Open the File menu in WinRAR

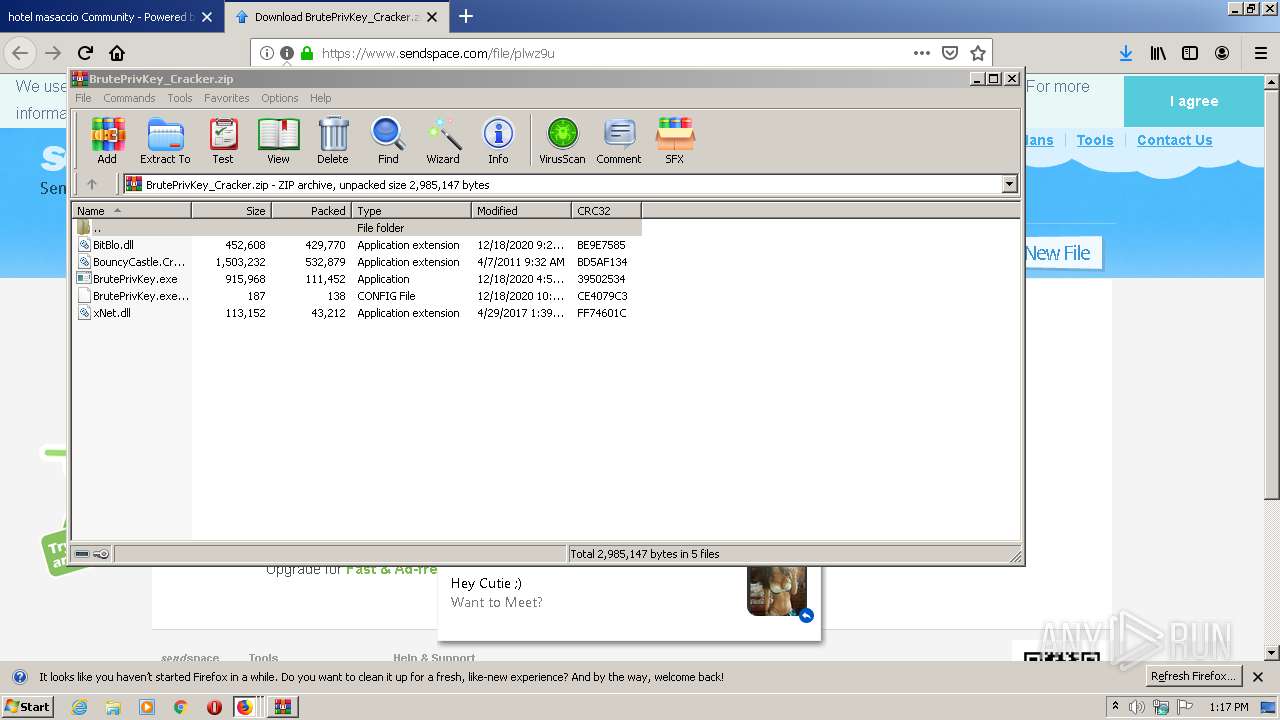pyautogui.click(x=83, y=98)
